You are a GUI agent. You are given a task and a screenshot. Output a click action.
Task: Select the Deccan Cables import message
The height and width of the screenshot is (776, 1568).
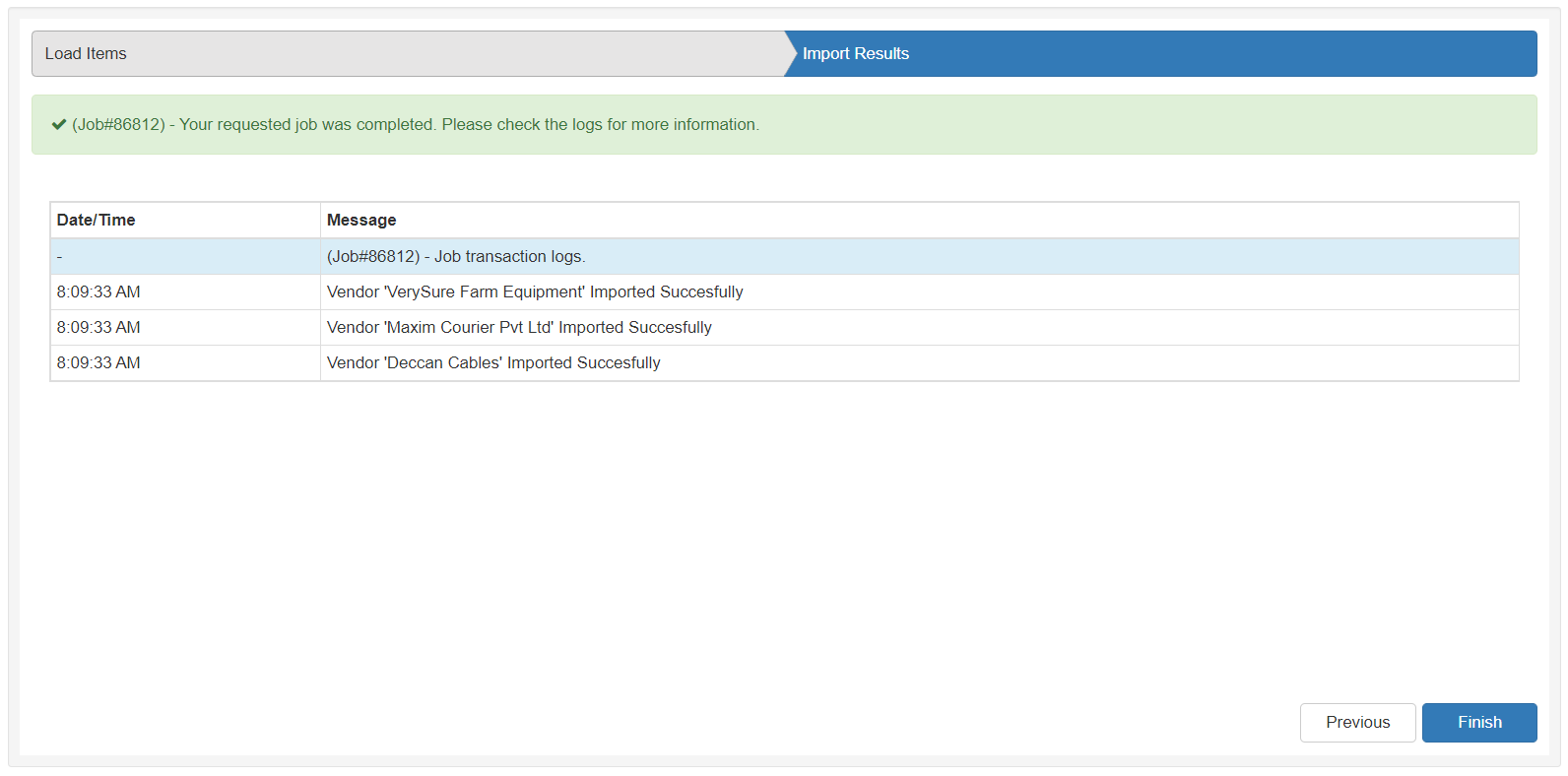click(493, 363)
